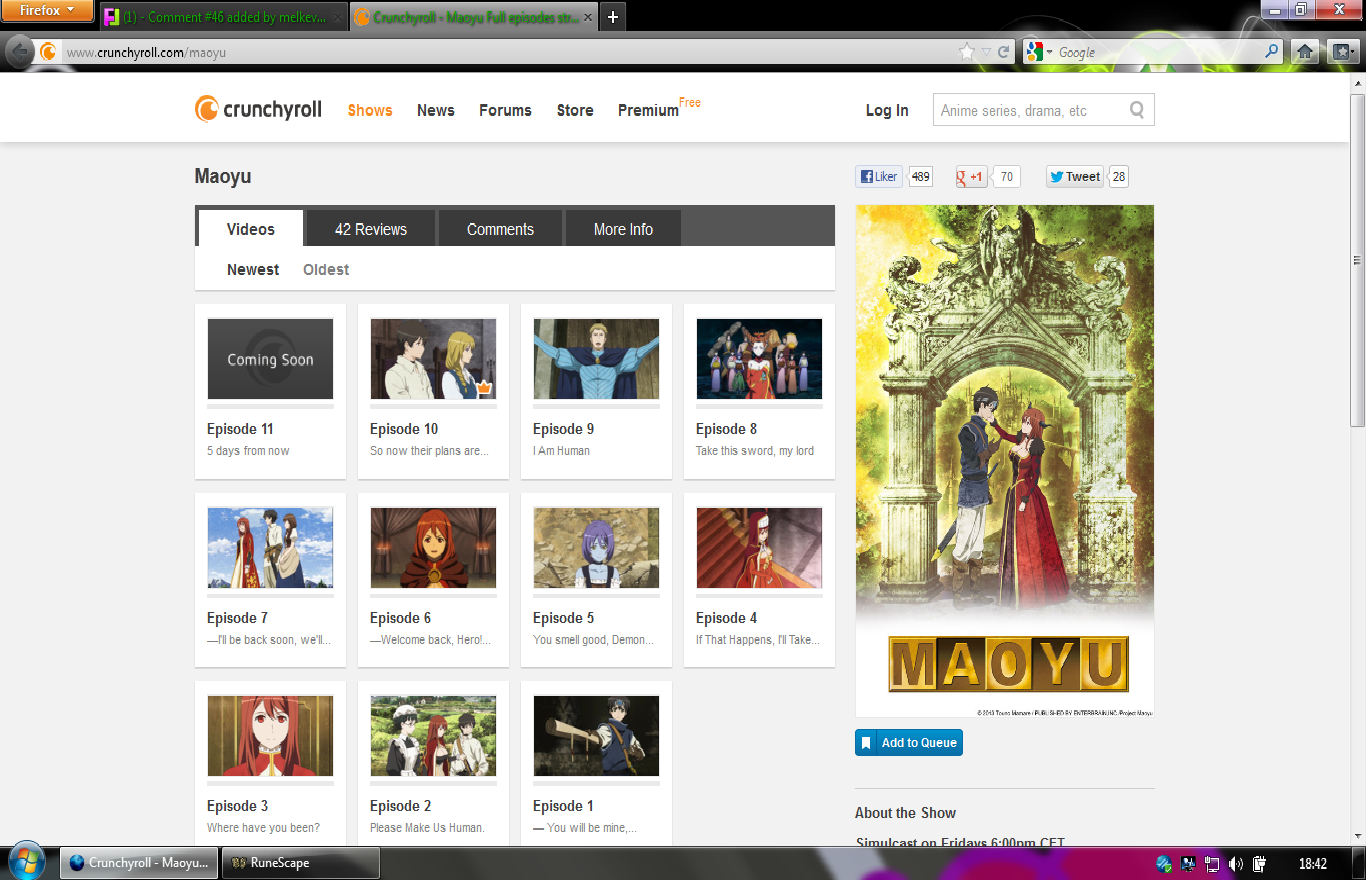Image resolution: width=1366 pixels, height=882 pixels.
Task: Switch to the Comment #46 browser tab
Action: (225, 17)
